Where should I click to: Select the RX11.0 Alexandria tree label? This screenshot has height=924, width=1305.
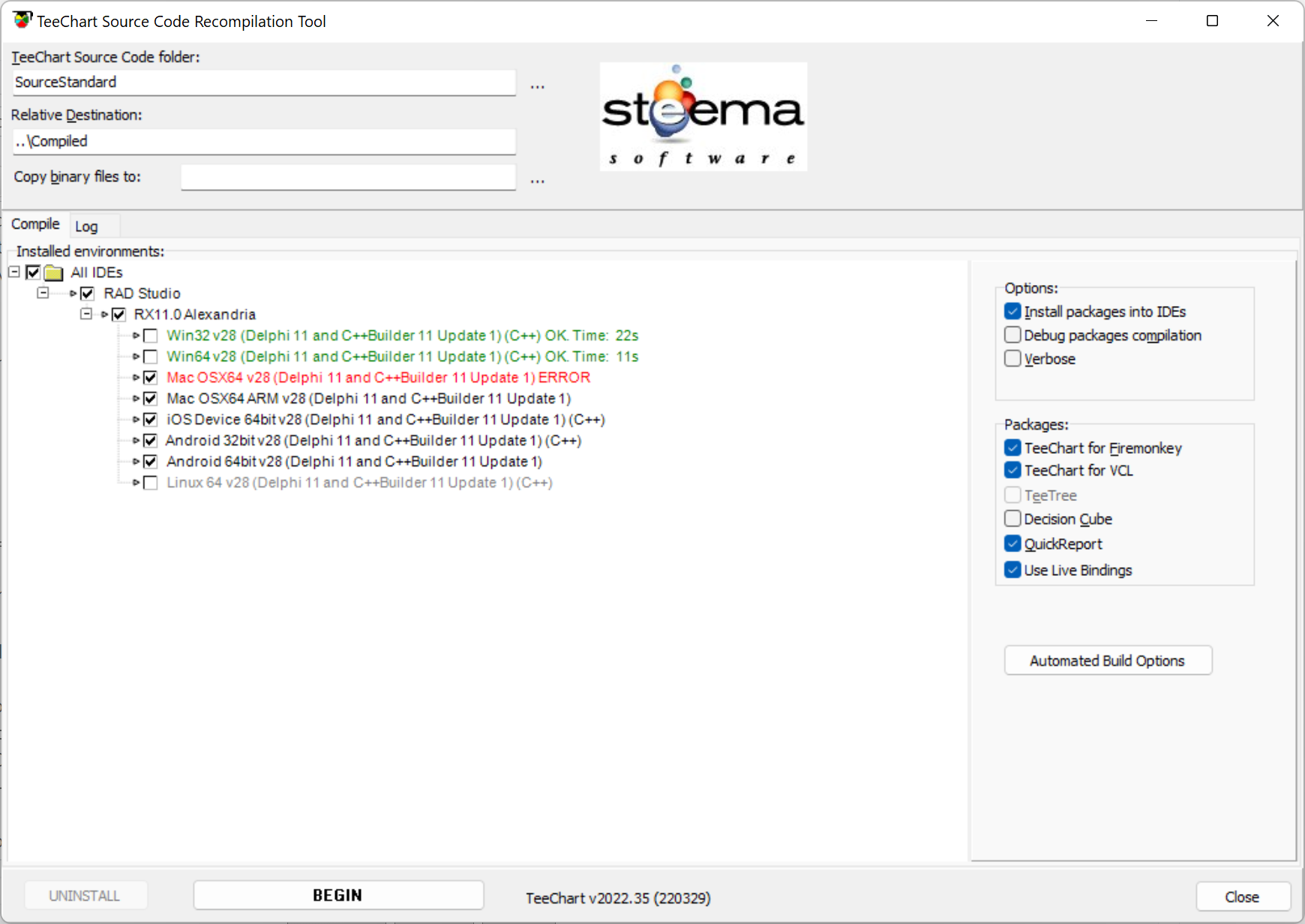pyautogui.click(x=194, y=314)
